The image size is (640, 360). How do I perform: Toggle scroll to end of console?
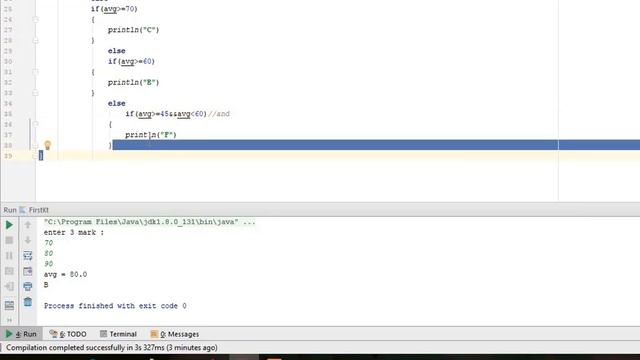[x=28, y=271]
